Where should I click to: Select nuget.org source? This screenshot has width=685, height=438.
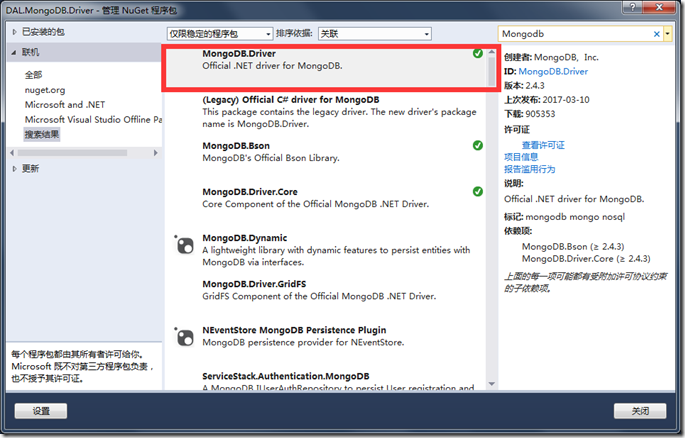click(x=45, y=90)
